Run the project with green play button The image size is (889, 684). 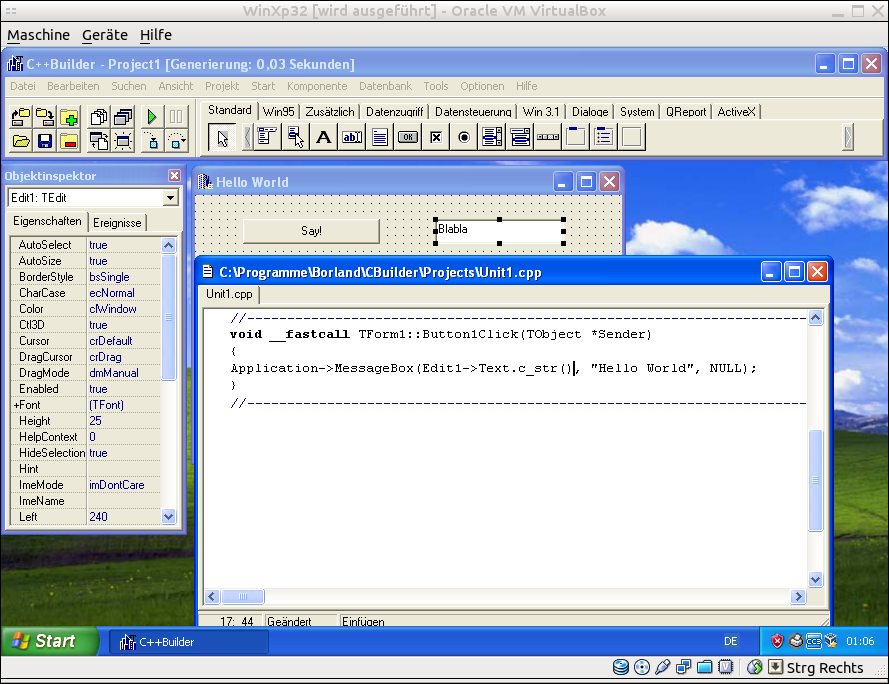click(152, 117)
